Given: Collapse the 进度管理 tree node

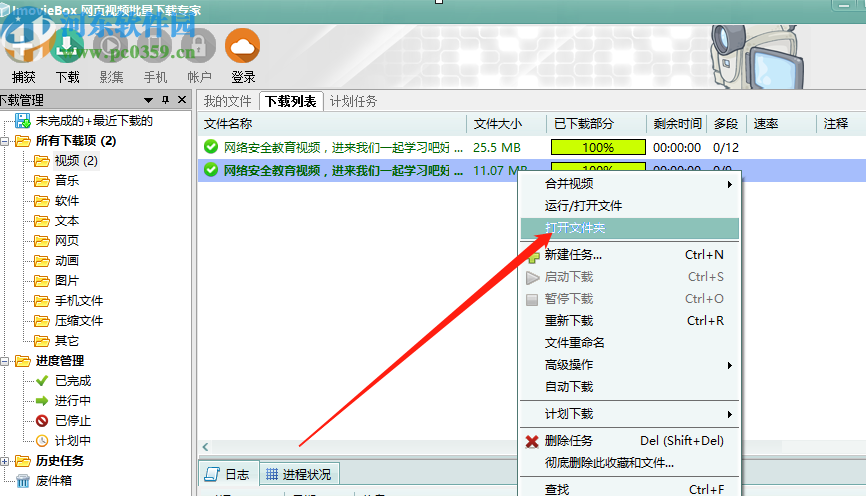Looking at the screenshot, I should pos(5,361).
